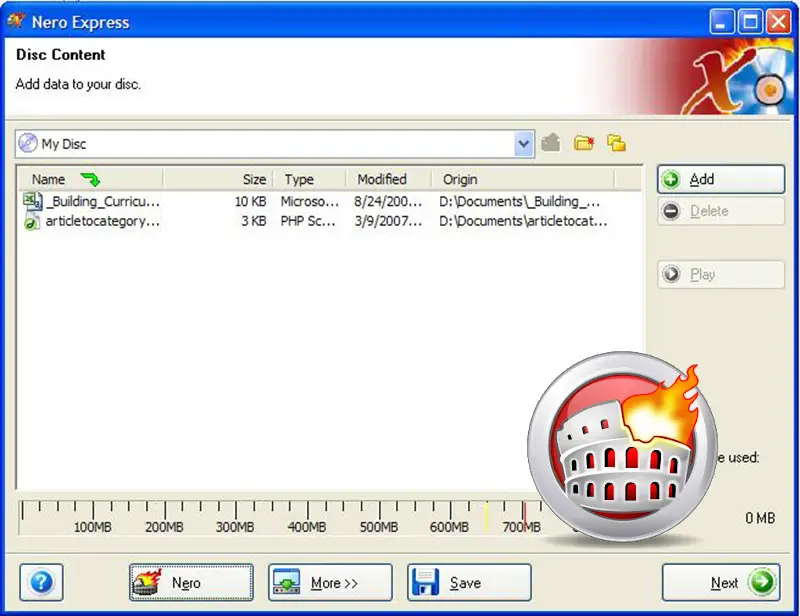Click the yellow marker on capacity bar
The width and height of the screenshot is (800, 616).
(486, 515)
